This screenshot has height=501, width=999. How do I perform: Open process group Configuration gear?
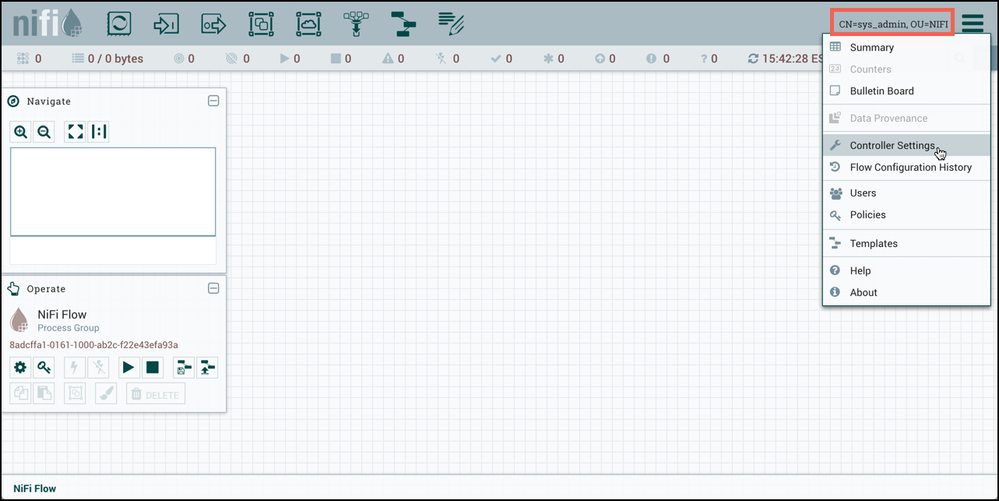[x=20, y=367]
